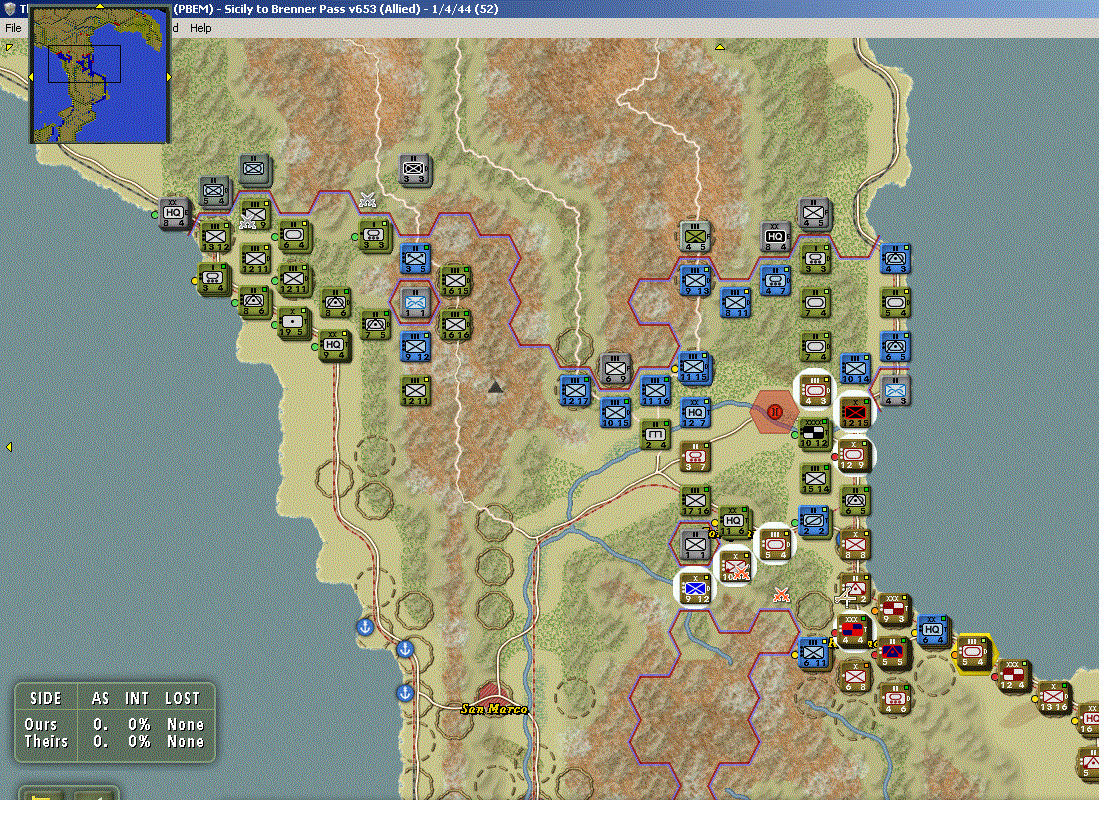
Task: Select the green 16-15 infantry regiment
Action: (455, 281)
